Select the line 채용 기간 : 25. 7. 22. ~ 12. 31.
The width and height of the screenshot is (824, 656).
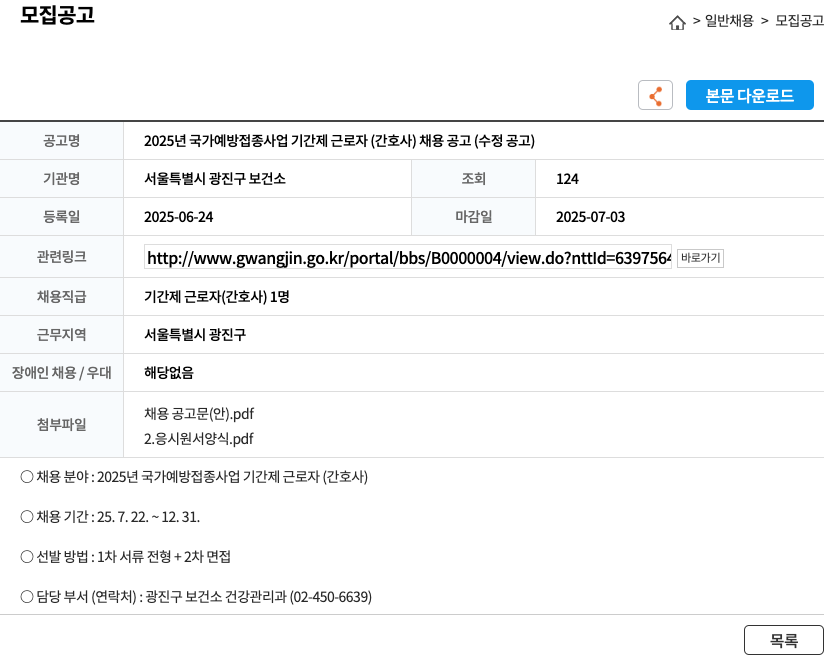point(110,517)
